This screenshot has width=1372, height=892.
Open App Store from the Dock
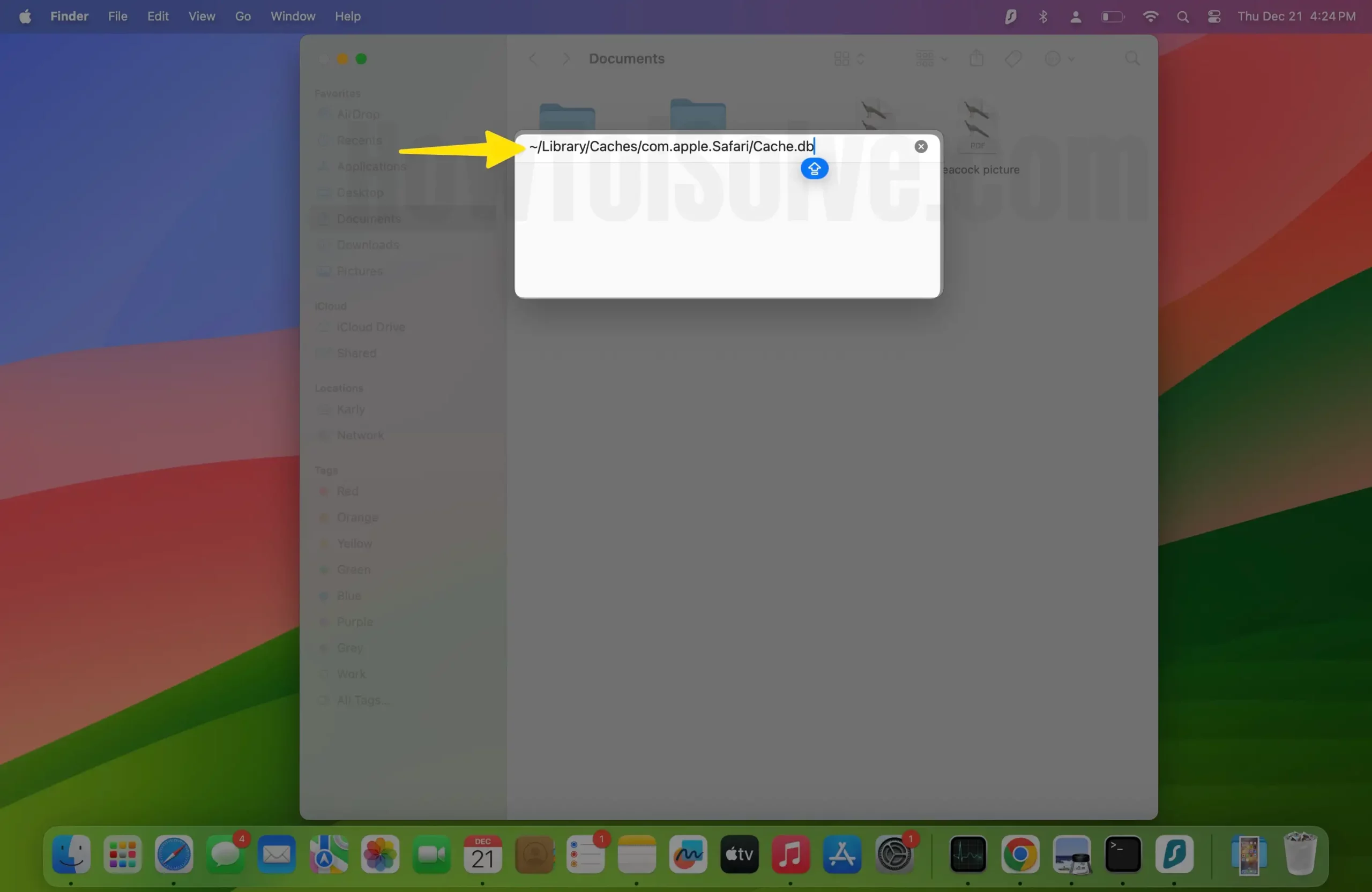pos(841,854)
